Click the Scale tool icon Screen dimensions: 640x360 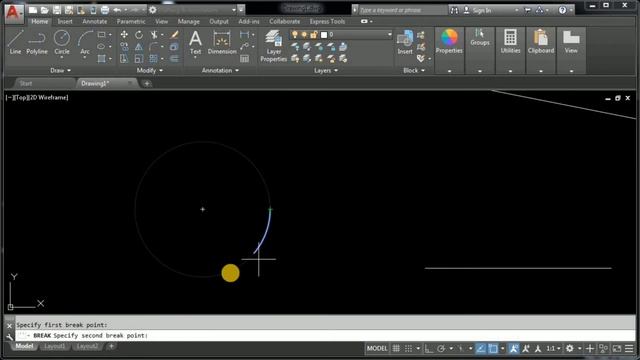click(x=139, y=59)
